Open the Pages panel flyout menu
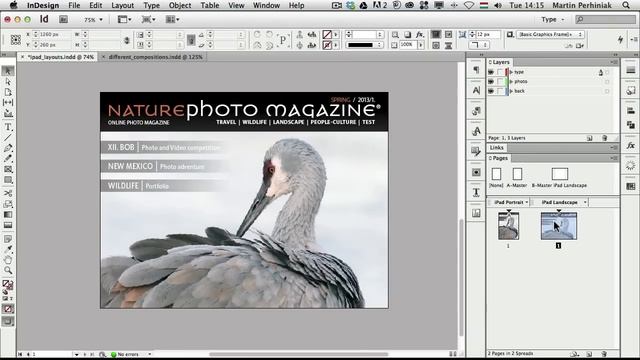This screenshot has height=360, width=640. pyautogui.click(x=614, y=158)
